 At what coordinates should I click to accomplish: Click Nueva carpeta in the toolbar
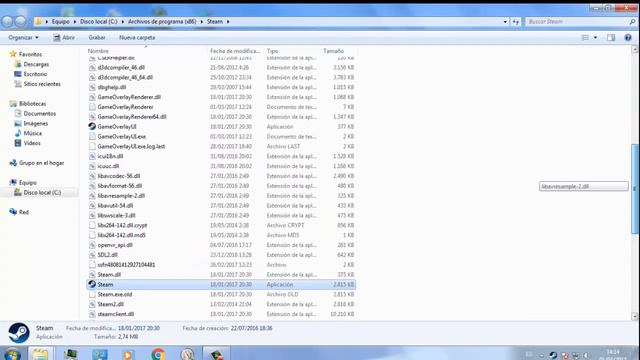point(137,38)
